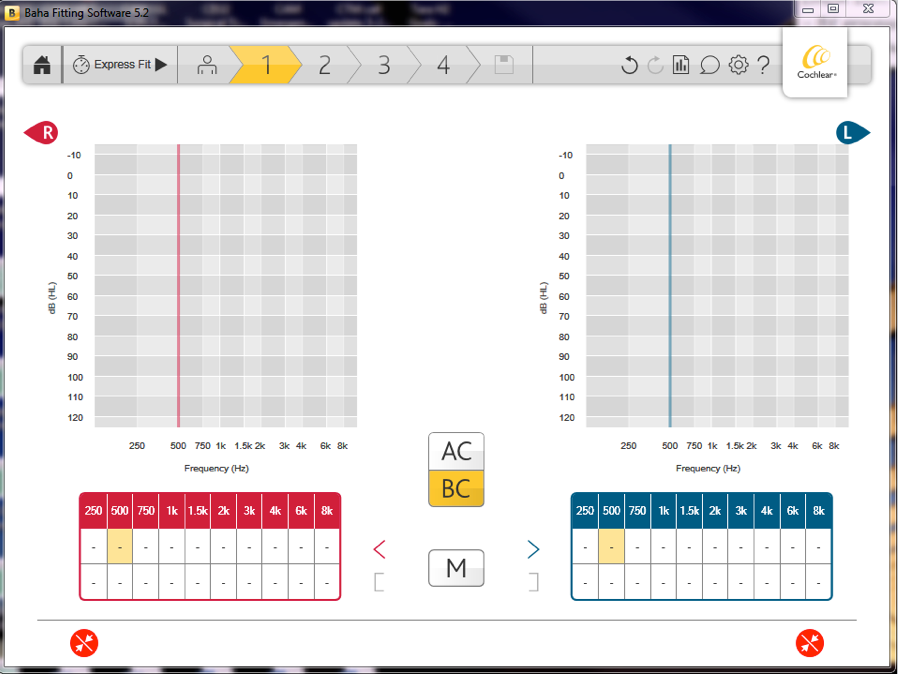Open the comments speech bubble icon
This screenshot has height=674, width=898.
(x=710, y=65)
